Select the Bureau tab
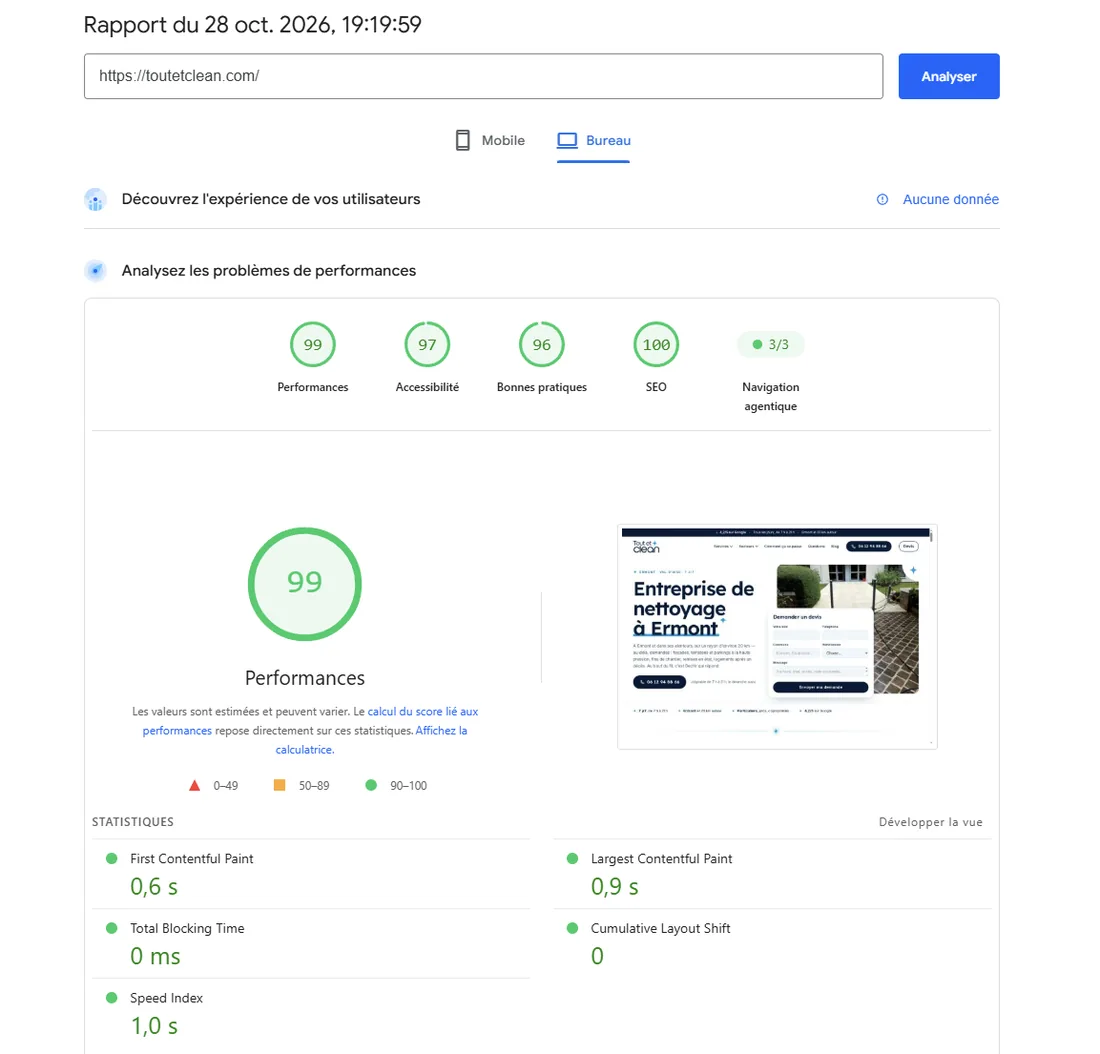Viewport: 1100px width, 1054px height. point(593,140)
